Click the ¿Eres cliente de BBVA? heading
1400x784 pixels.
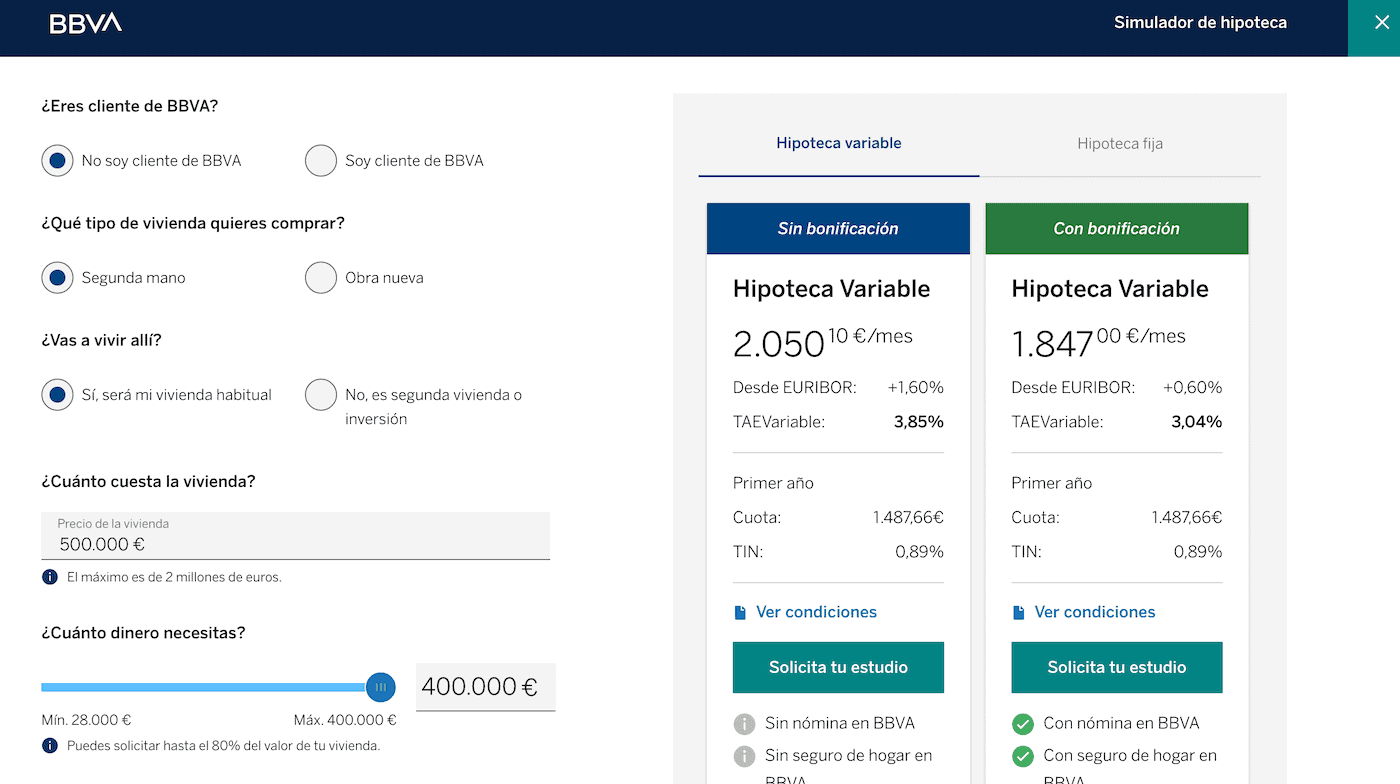coord(129,106)
